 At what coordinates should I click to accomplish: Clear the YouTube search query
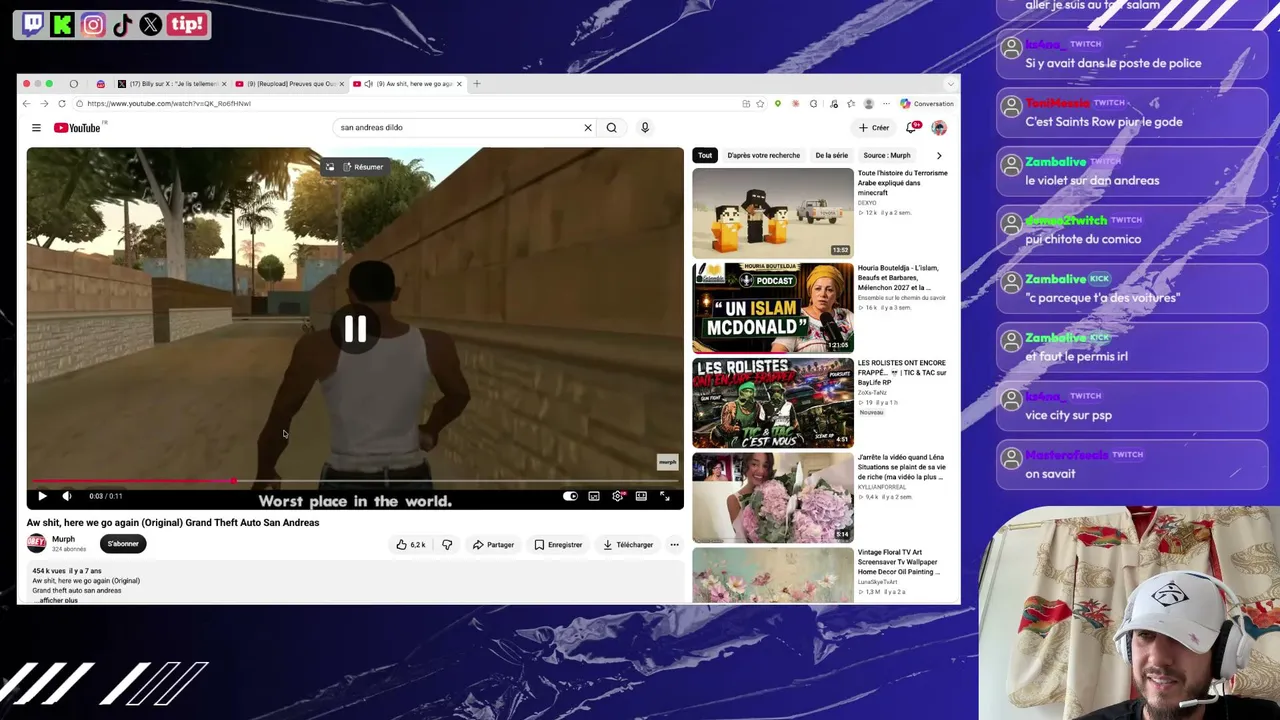588,128
